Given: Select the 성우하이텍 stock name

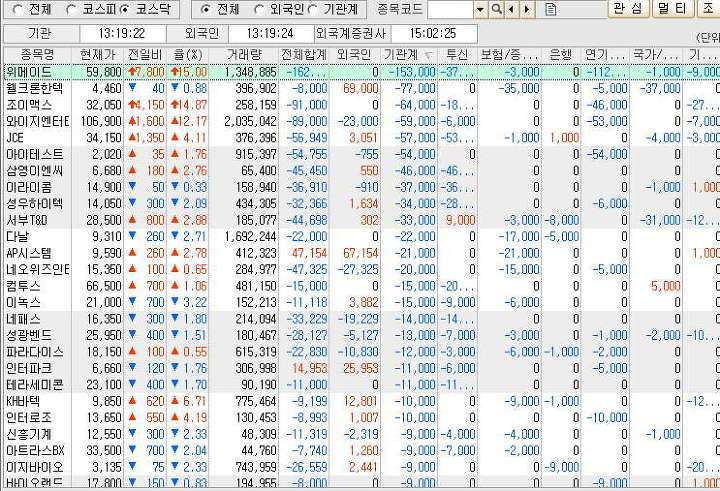Looking at the screenshot, I should point(34,203).
